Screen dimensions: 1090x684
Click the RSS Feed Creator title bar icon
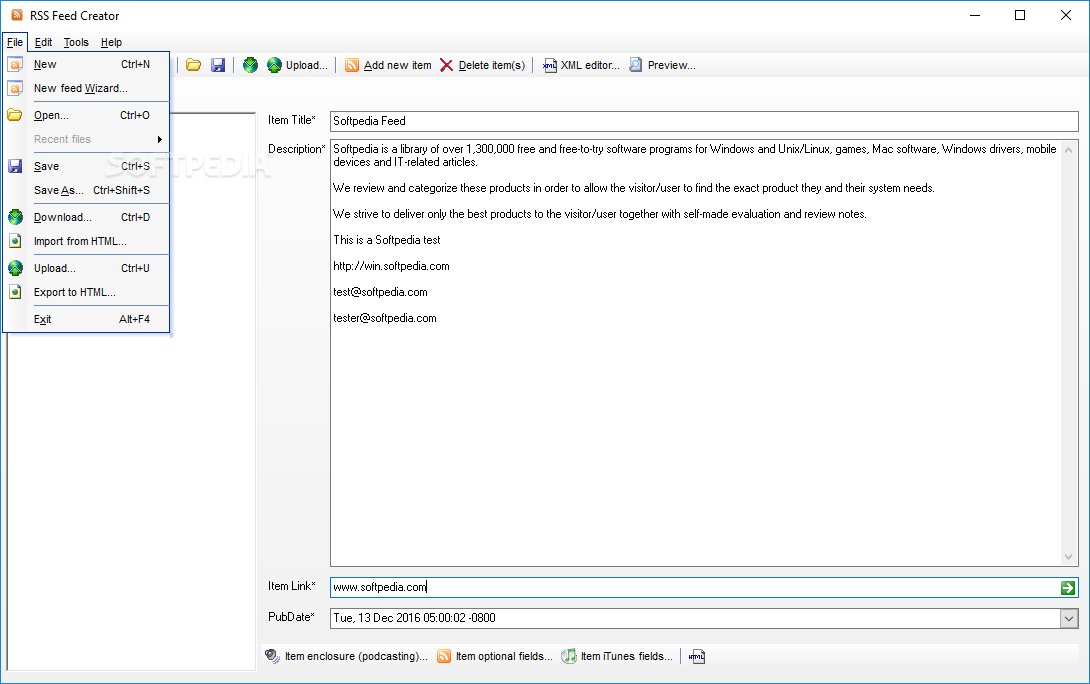pyautogui.click(x=17, y=15)
